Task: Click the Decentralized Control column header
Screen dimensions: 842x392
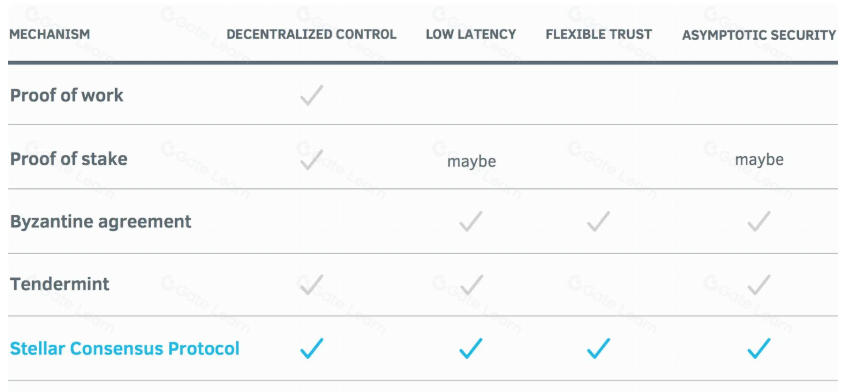Action: [x=311, y=34]
